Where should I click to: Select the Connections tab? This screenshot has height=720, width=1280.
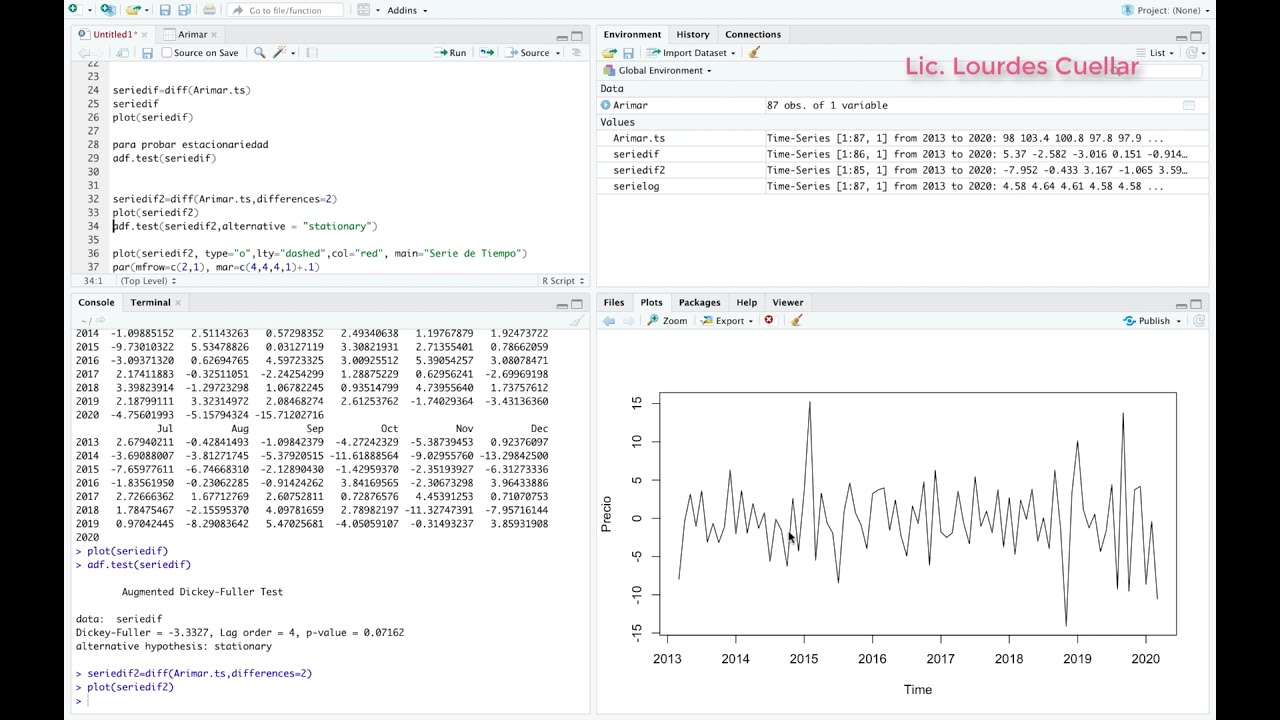point(753,34)
